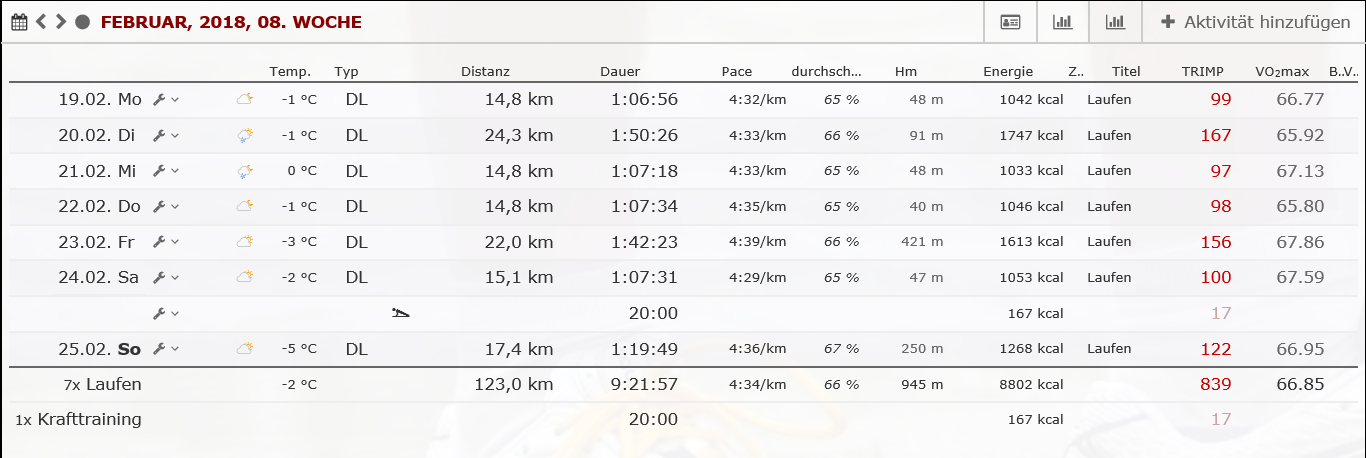Expand the dropdown chevron for 23.02. Fr
Image resolution: width=1366 pixels, height=458 pixels.
(x=175, y=242)
